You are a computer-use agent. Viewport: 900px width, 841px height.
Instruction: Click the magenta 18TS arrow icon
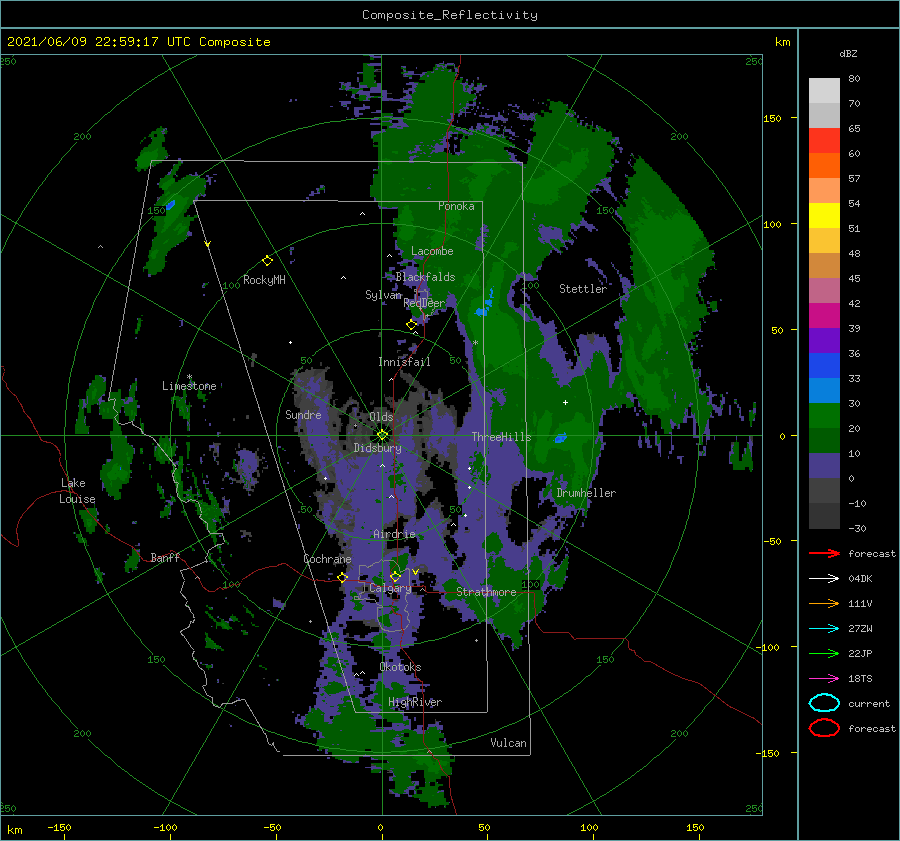click(824, 678)
